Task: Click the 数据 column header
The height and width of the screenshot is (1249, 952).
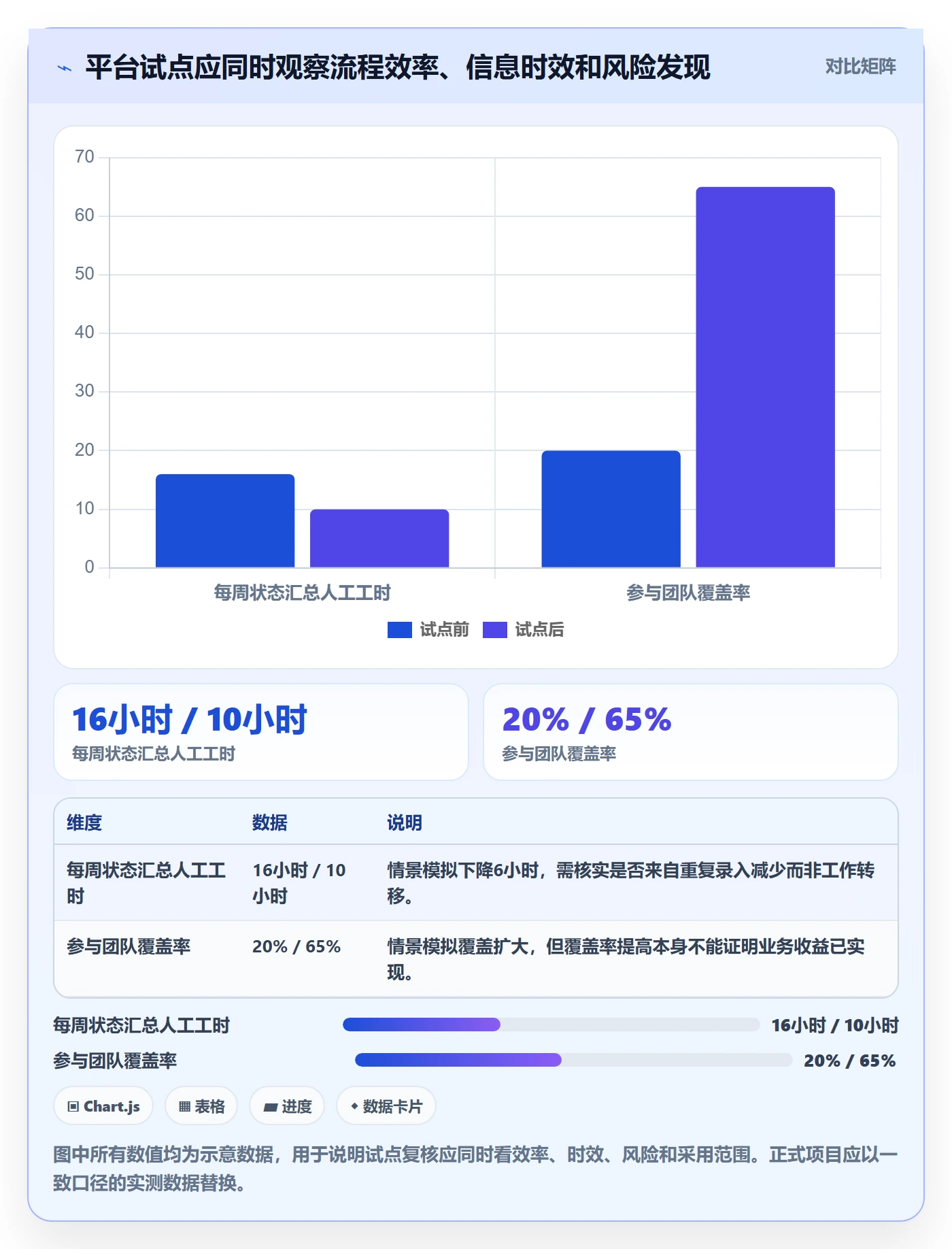Action: click(x=270, y=822)
